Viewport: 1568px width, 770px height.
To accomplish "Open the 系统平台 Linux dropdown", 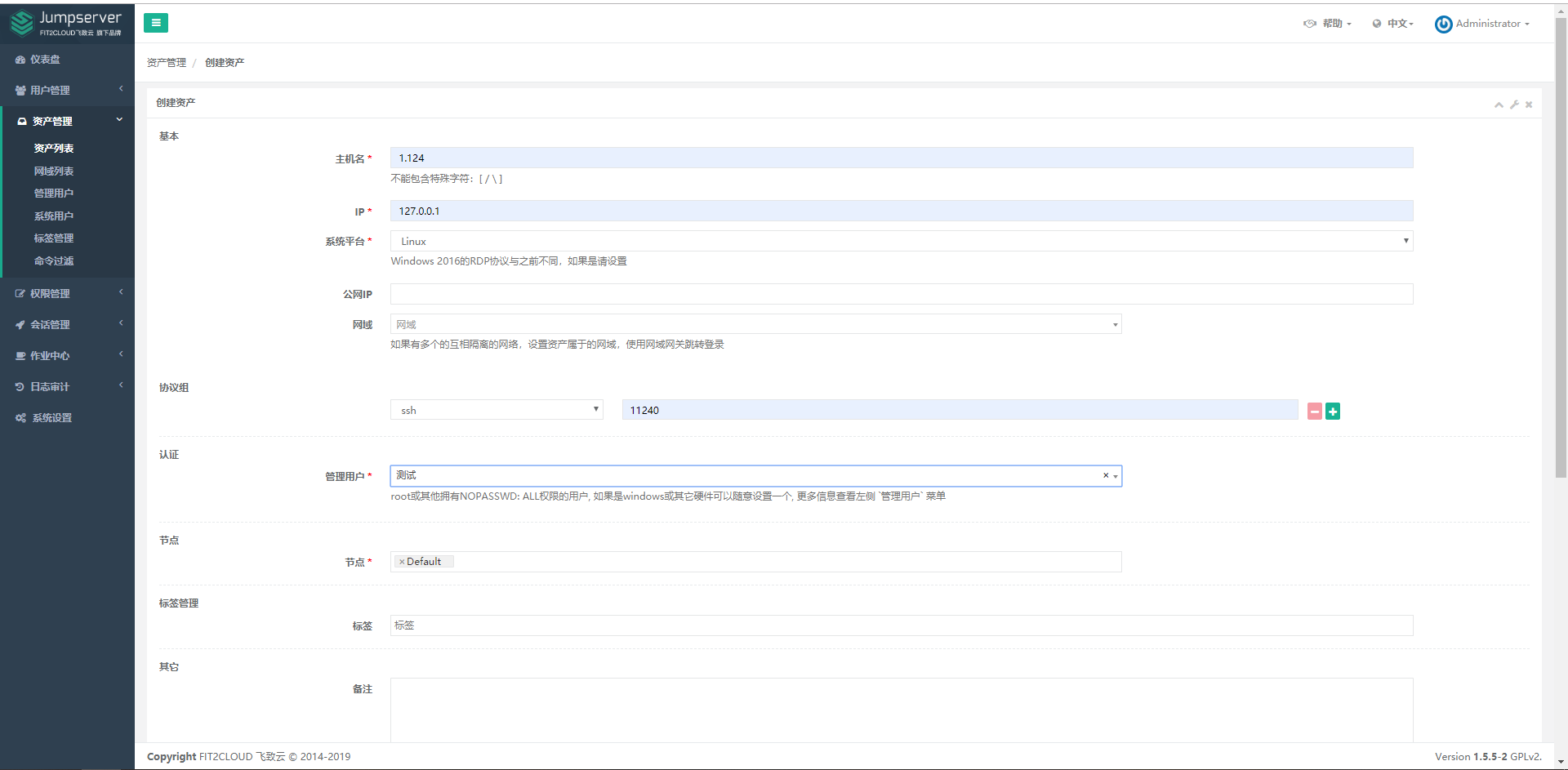I will tap(901, 241).
